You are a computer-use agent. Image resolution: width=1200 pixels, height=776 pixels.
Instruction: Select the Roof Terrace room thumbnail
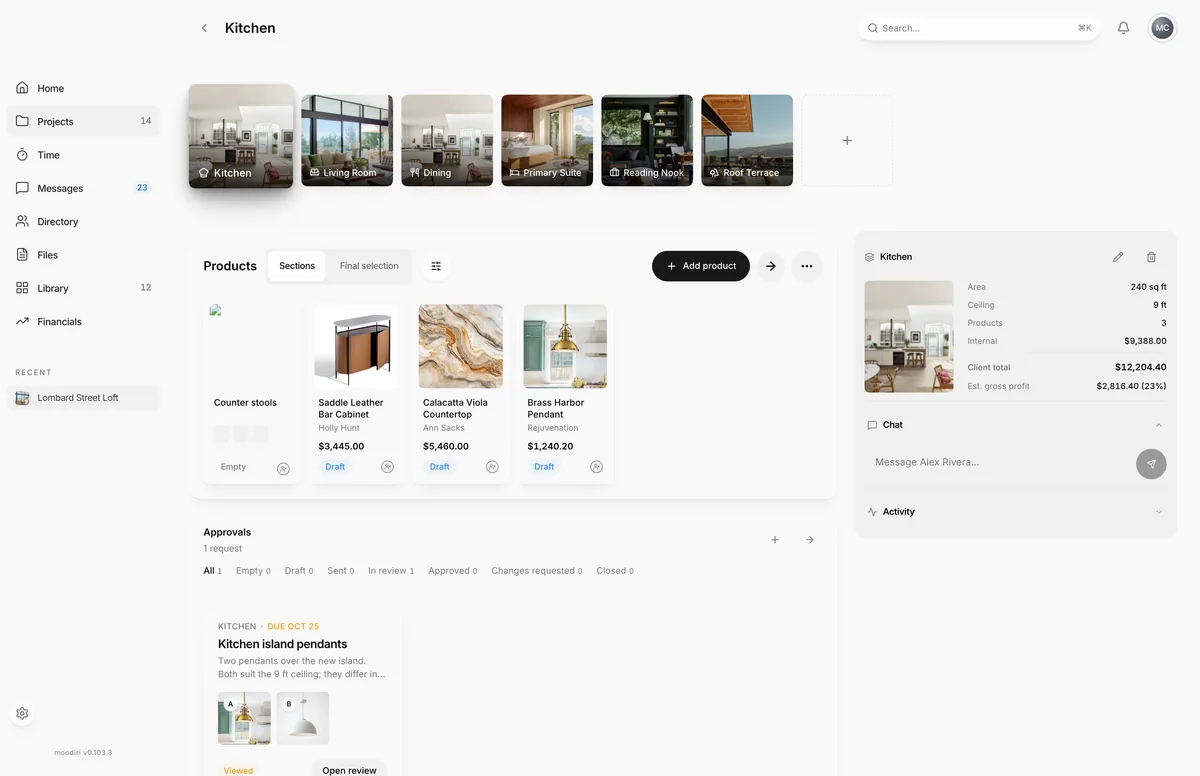pyautogui.click(x=747, y=140)
